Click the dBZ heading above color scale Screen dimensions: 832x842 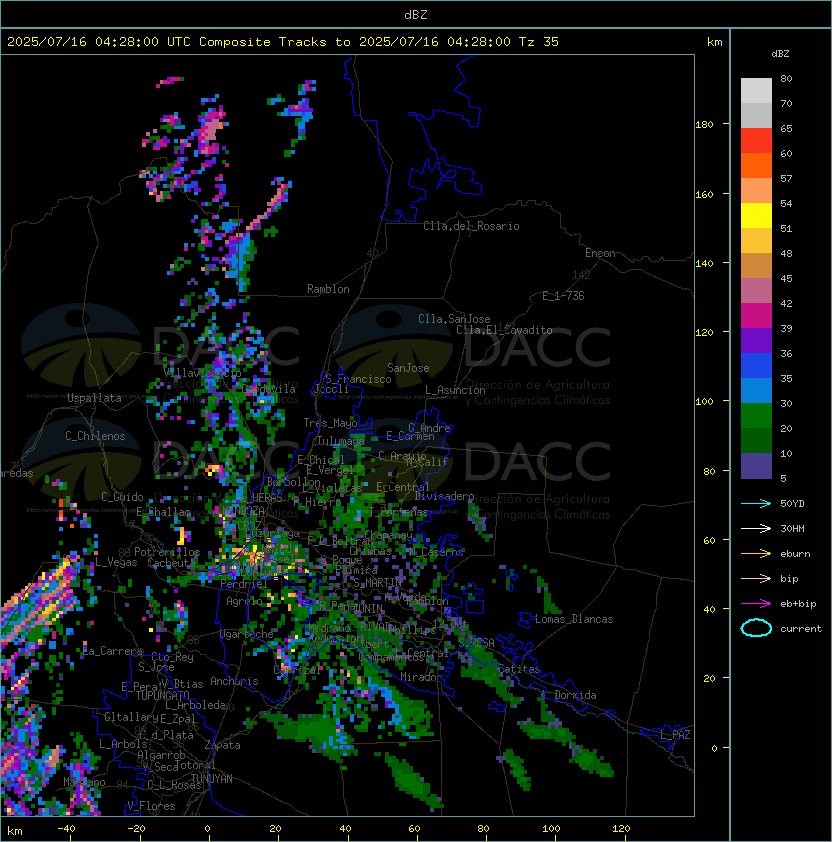780,54
